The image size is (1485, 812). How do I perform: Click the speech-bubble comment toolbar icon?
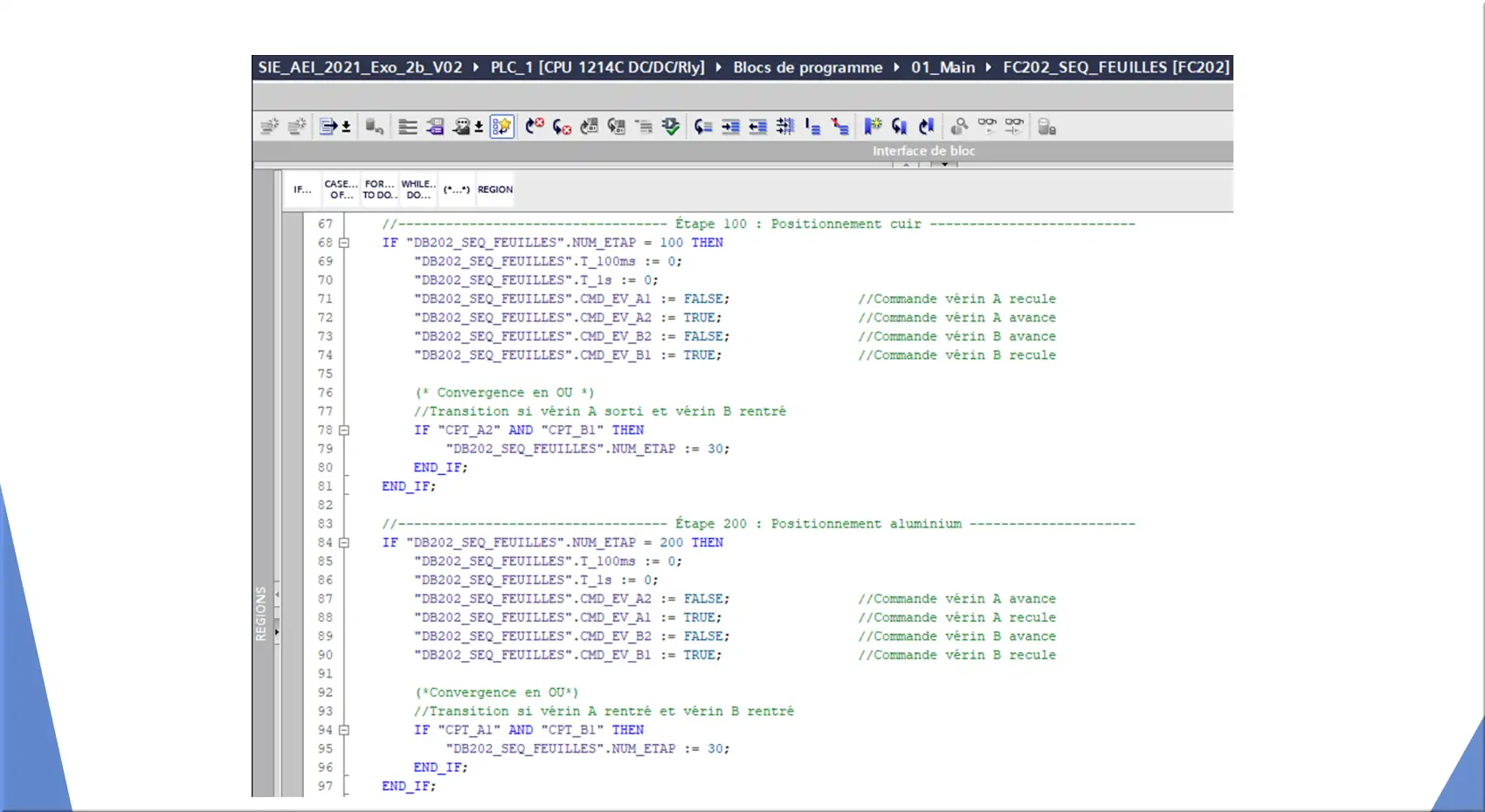(462, 127)
